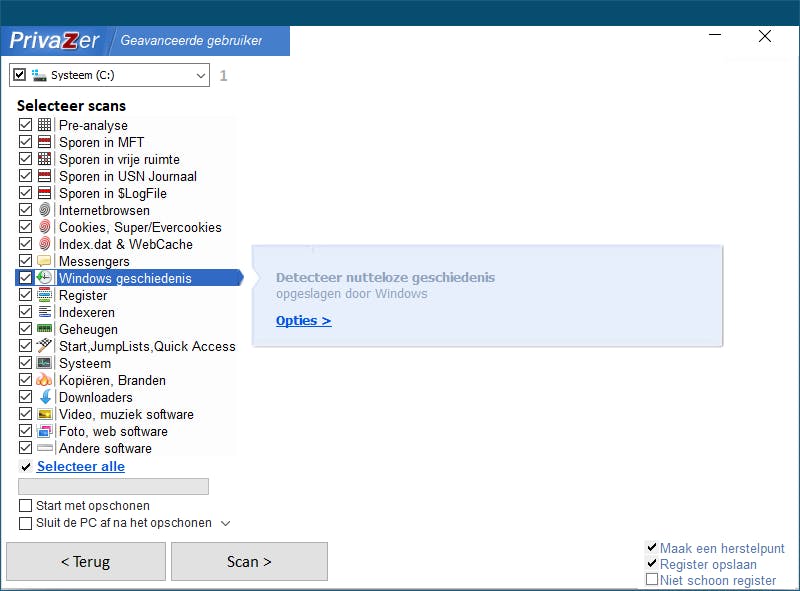Enable Start met opschonen checkbox
Image resolution: width=800 pixels, height=591 pixels.
click(25, 506)
